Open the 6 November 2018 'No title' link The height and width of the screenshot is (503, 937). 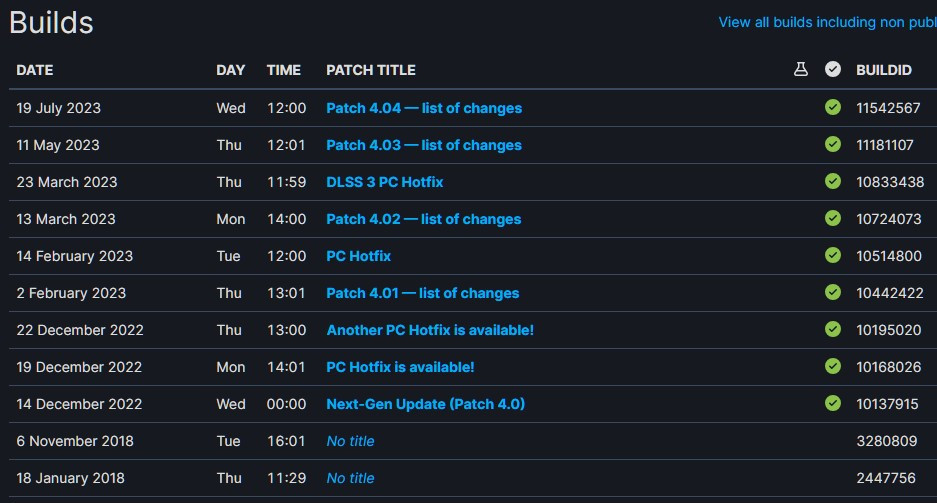(350, 441)
